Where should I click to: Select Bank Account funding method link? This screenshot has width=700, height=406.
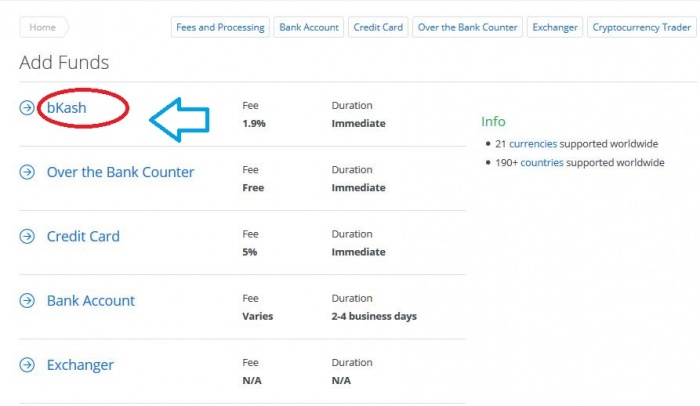(91, 301)
